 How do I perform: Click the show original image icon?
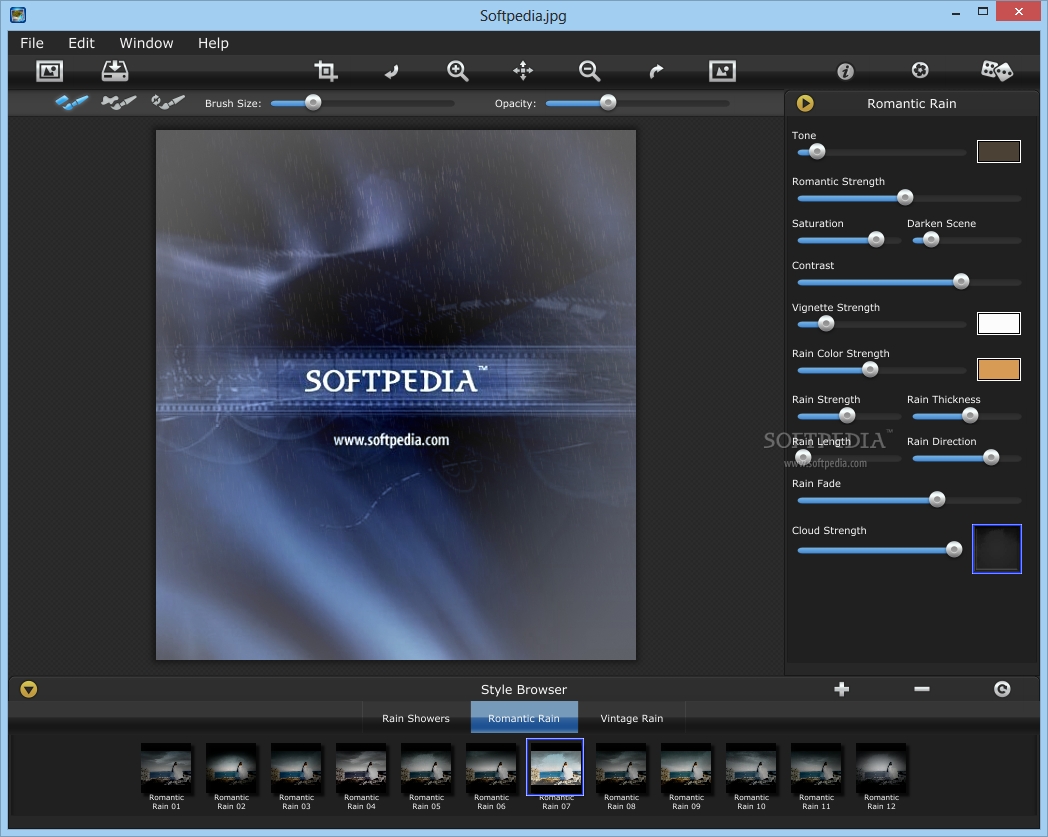[x=723, y=71]
